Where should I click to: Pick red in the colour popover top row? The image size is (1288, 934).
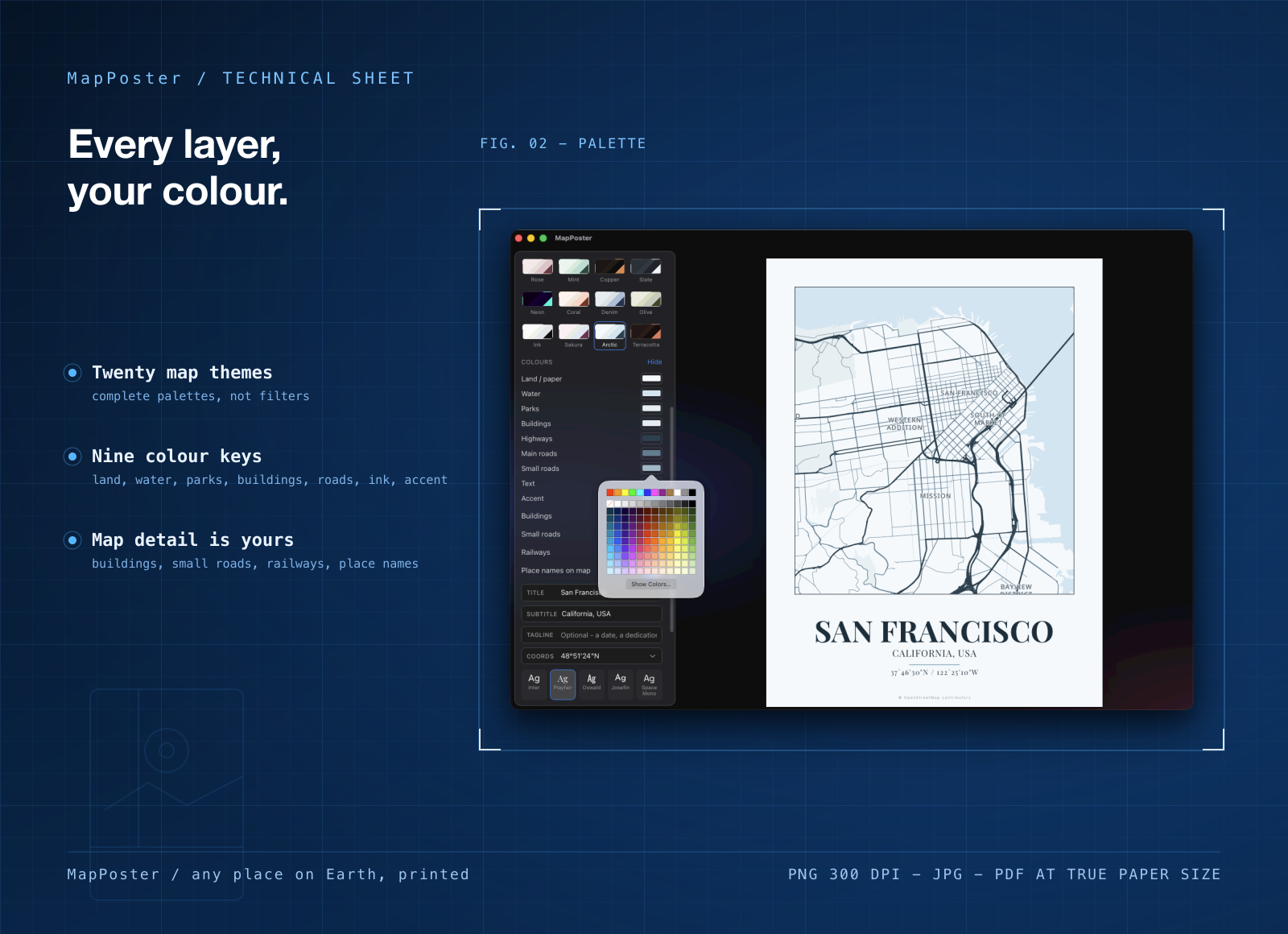click(x=610, y=493)
